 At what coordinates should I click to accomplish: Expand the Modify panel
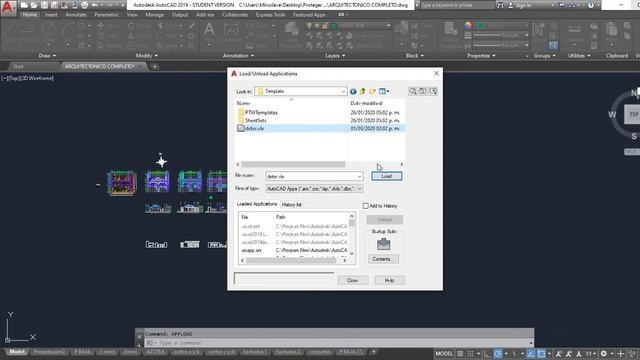(x=147, y=56)
